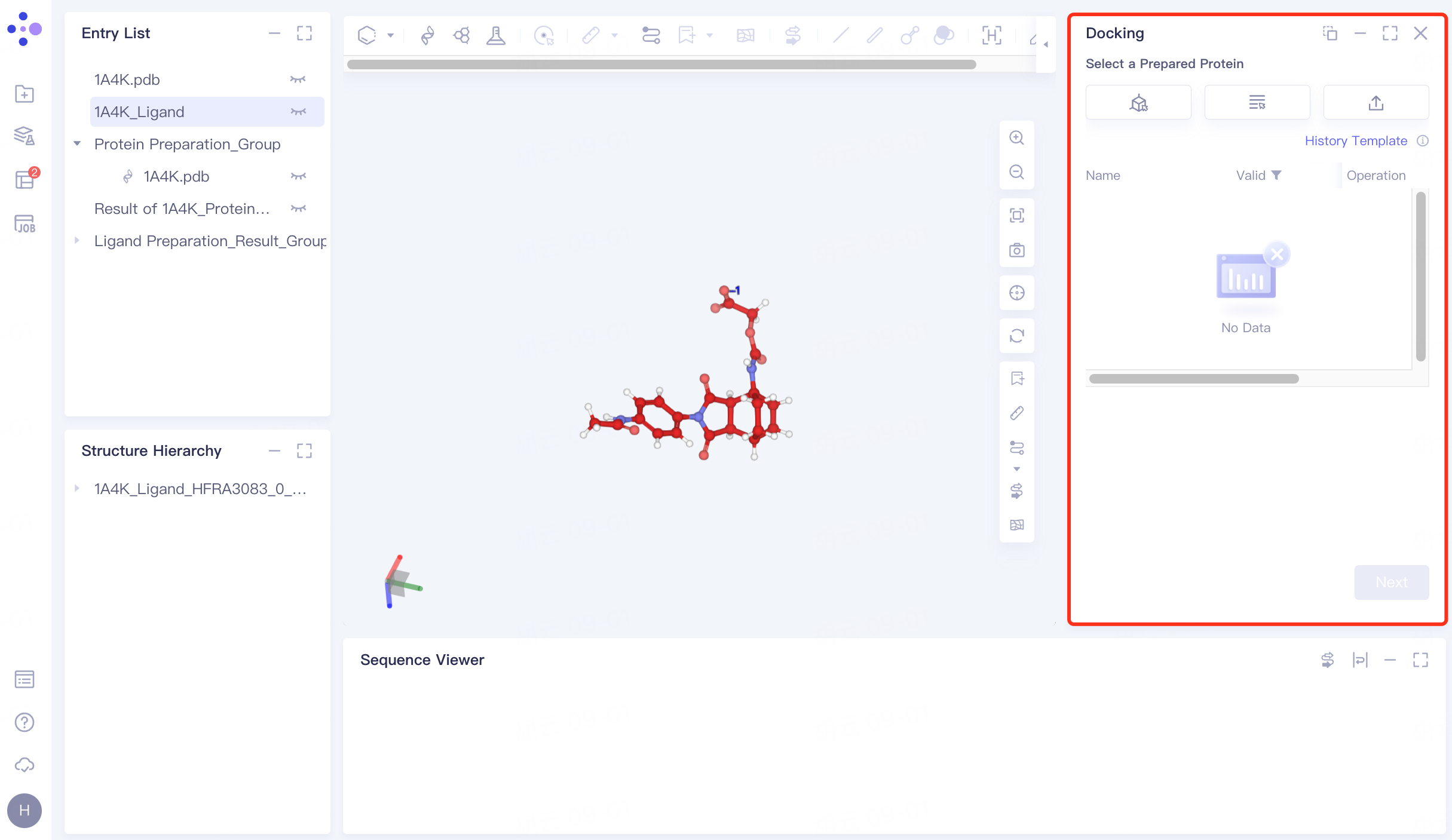The height and width of the screenshot is (840, 1452).
Task: Open the help icon in the left sidebar
Action: [x=24, y=722]
